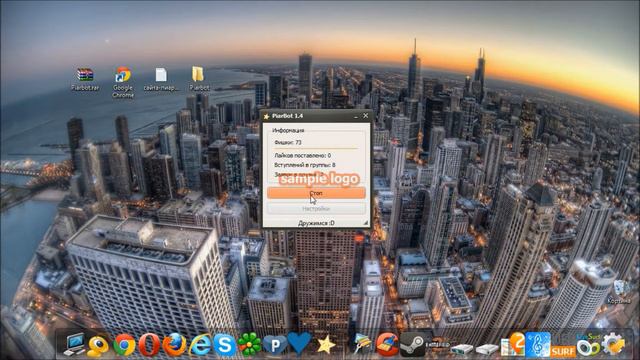
Task: Launch Steam from the dock
Action: (412, 344)
